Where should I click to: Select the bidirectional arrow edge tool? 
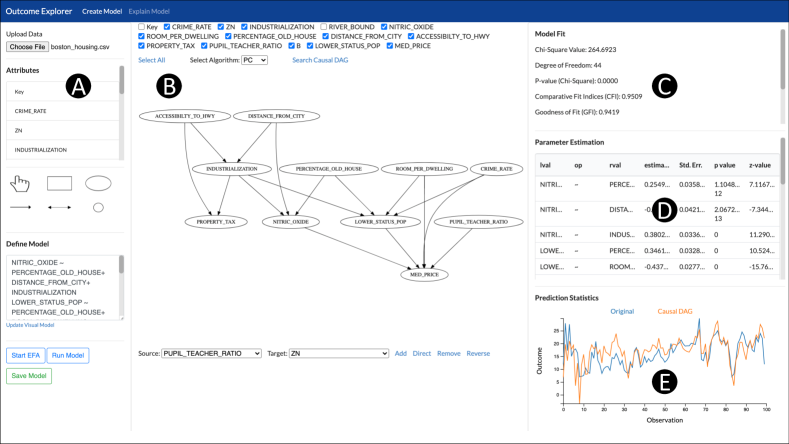[x=59, y=207]
